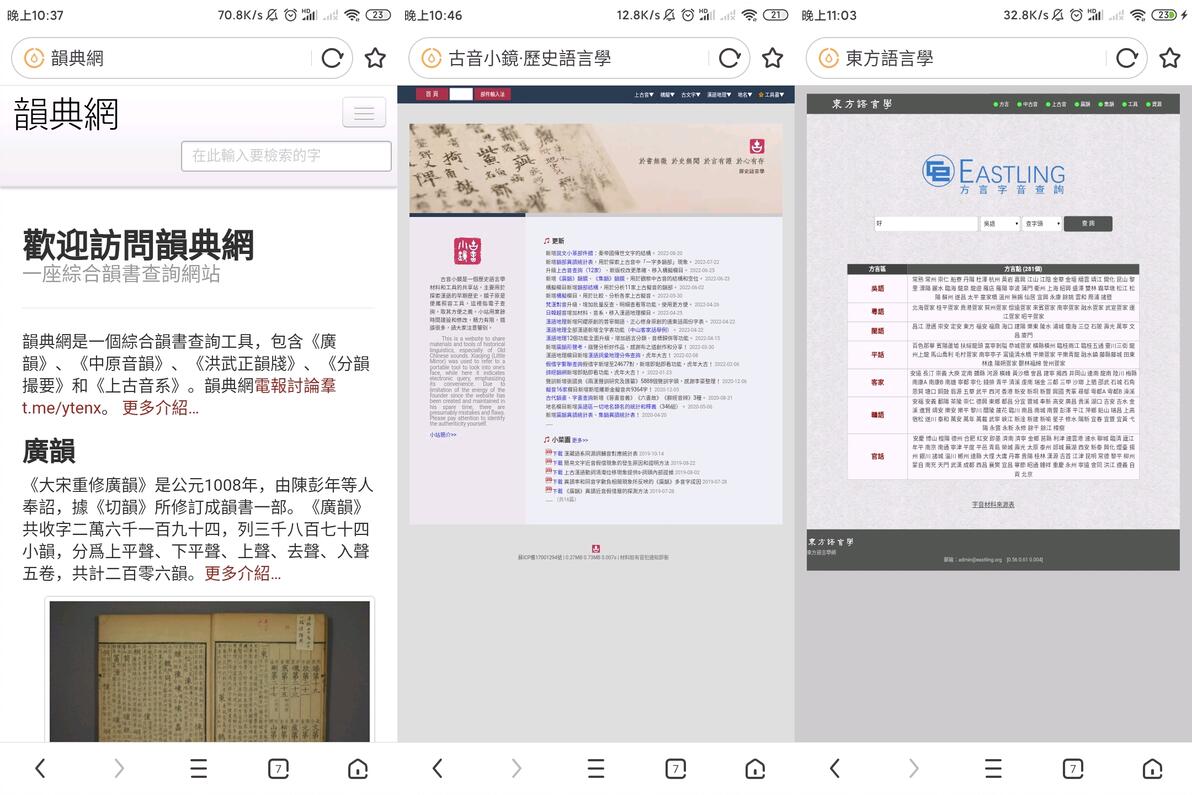Click 粵語 row in dialect table
The width and height of the screenshot is (1192, 795).
point(993,312)
